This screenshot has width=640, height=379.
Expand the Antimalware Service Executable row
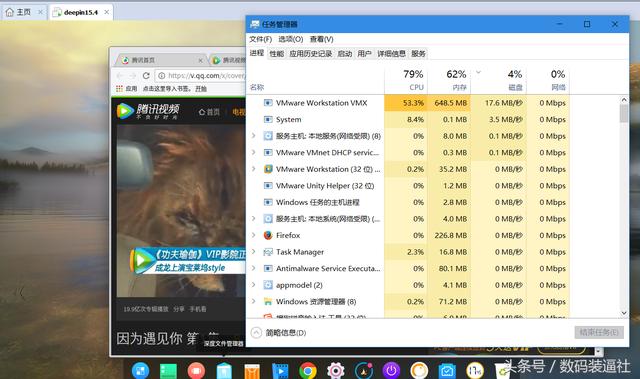(253, 268)
